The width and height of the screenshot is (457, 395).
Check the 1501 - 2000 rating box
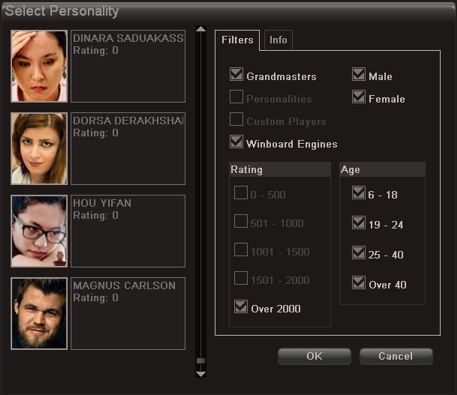[241, 278]
